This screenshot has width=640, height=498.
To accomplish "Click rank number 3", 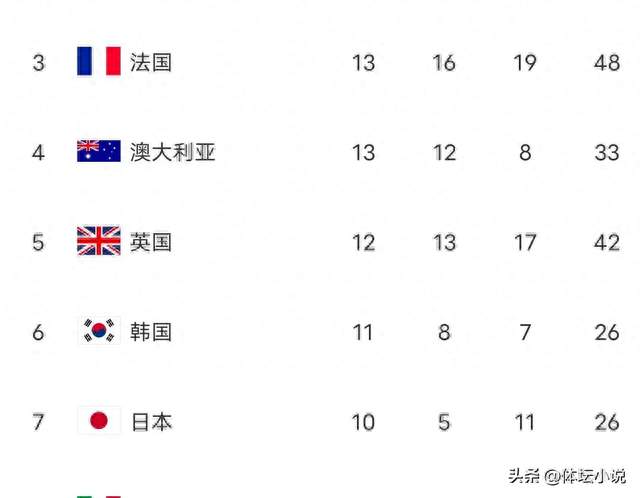I will (38, 63).
